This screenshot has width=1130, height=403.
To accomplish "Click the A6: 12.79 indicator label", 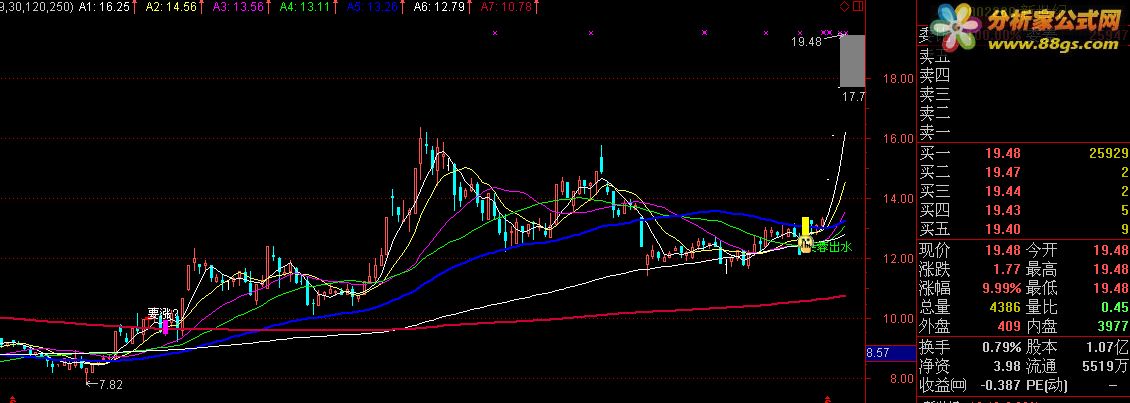I will point(438,6).
